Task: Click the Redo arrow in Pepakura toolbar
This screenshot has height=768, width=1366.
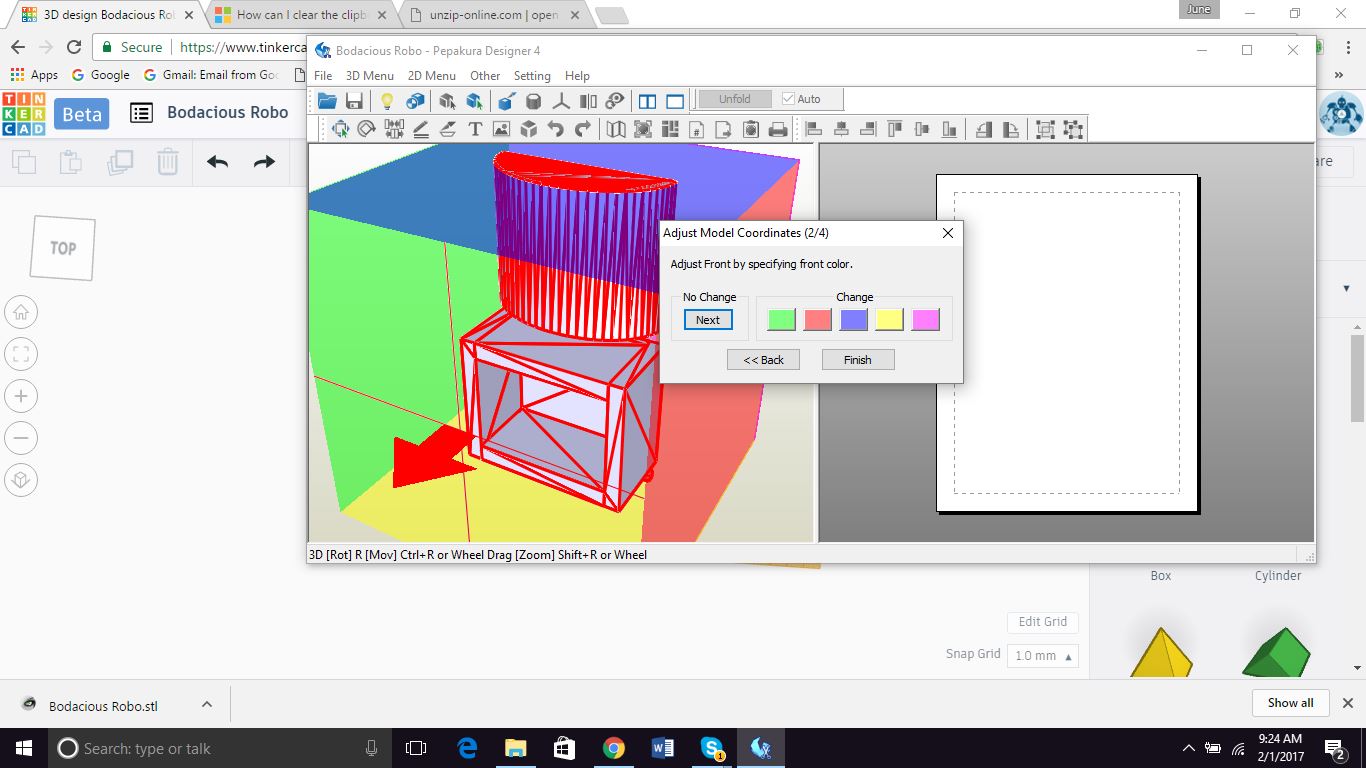Action: [x=582, y=129]
